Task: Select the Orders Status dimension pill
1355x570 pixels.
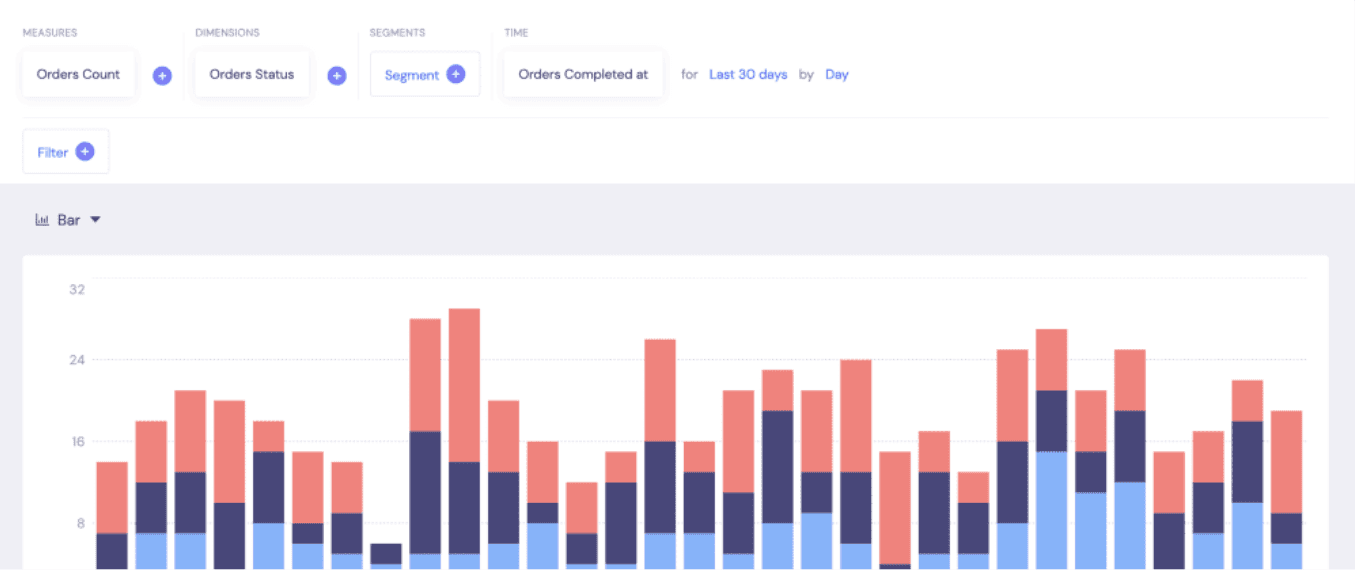Action: pos(252,74)
